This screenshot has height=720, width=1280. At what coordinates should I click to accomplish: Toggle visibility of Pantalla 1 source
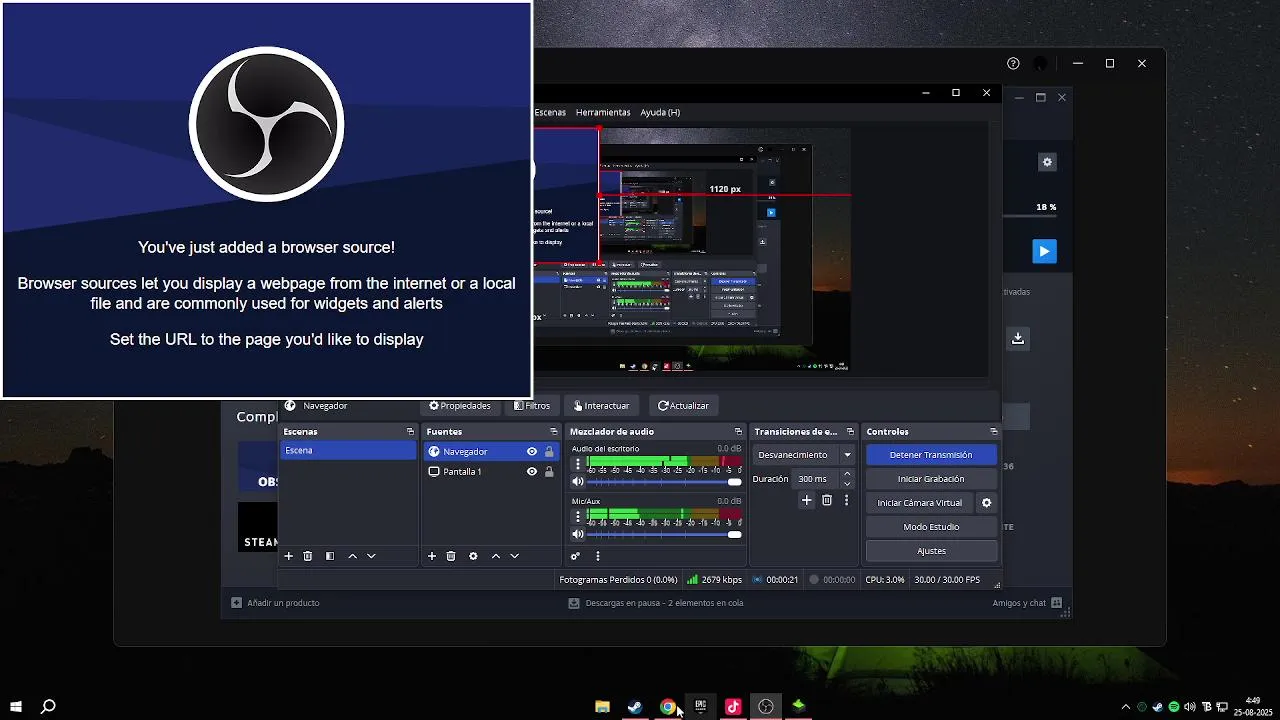point(532,472)
